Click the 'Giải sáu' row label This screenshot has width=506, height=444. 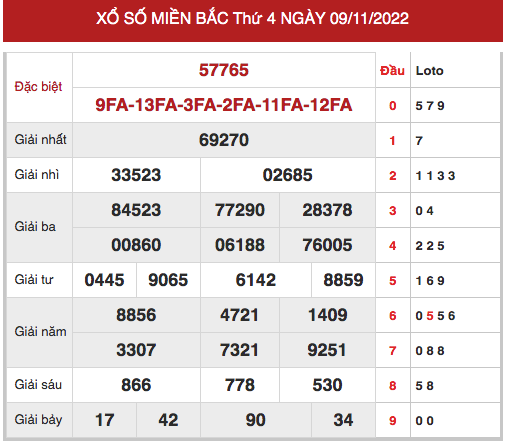[x=38, y=385]
